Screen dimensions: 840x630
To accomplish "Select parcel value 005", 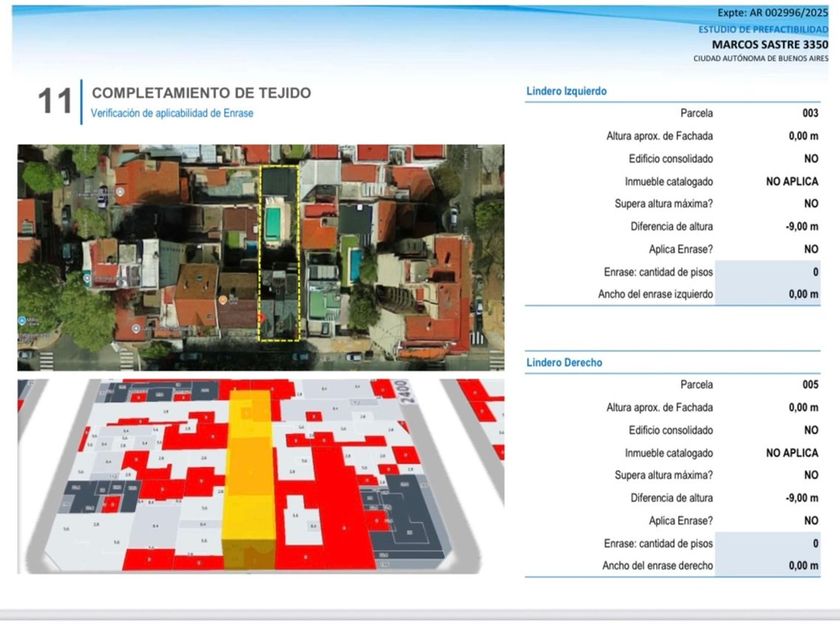I will click(810, 385).
